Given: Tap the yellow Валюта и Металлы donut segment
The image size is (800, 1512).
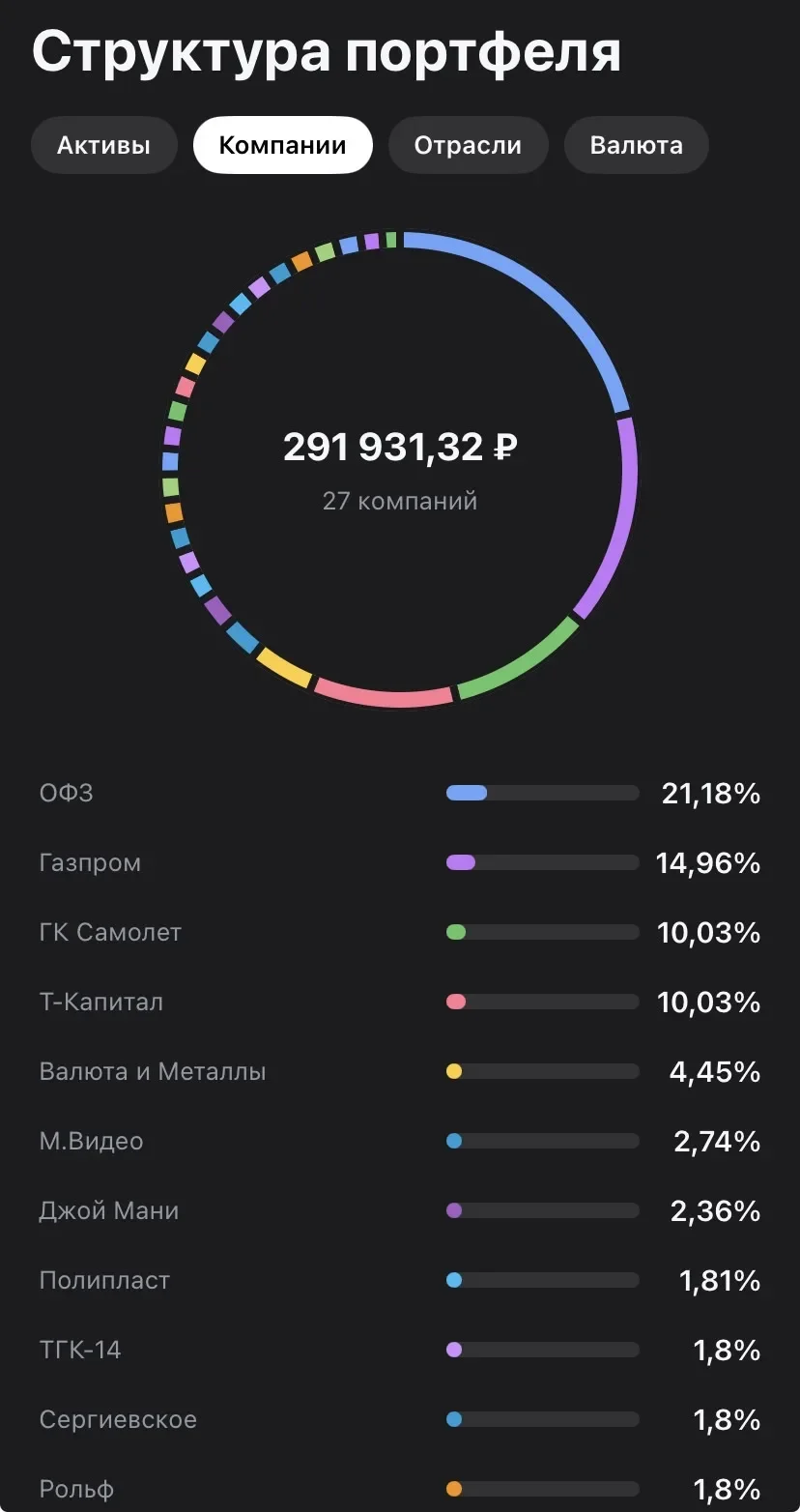Looking at the screenshot, I should coord(284,668).
